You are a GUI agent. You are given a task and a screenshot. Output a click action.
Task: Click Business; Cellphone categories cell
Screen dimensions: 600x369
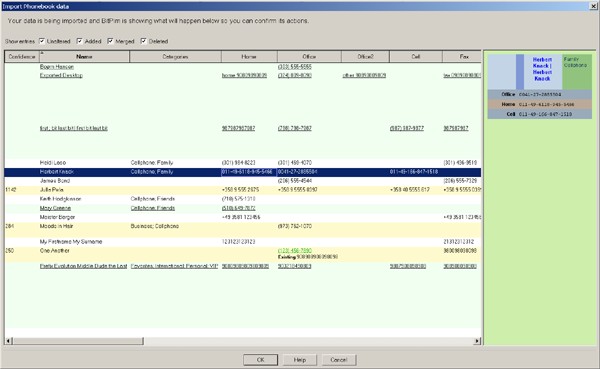click(155, 226)
